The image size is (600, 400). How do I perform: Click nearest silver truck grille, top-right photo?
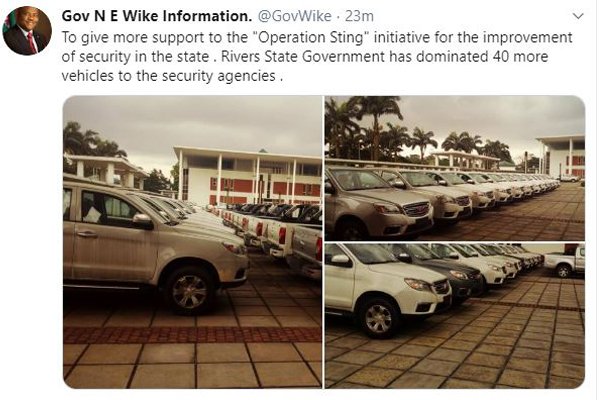(x=417, y=209)
